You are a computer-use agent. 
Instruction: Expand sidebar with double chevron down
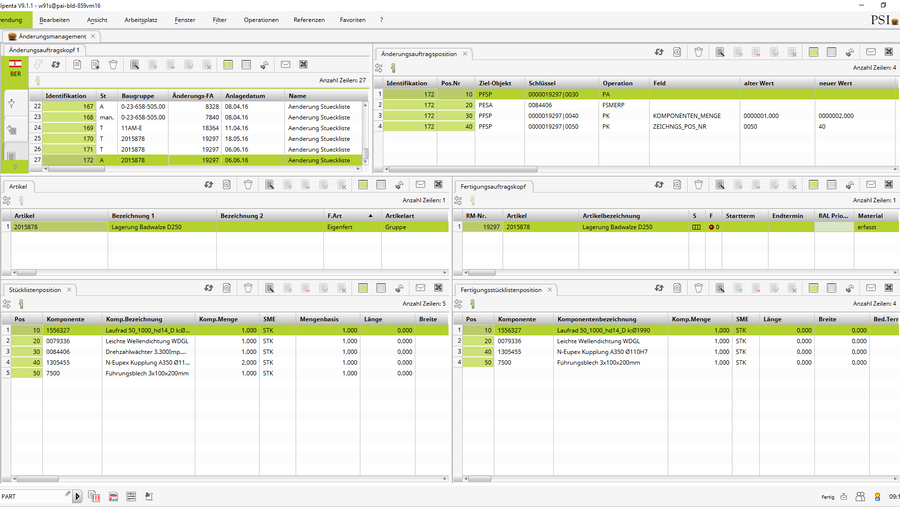pyautogui.click(x=15, y=167)
